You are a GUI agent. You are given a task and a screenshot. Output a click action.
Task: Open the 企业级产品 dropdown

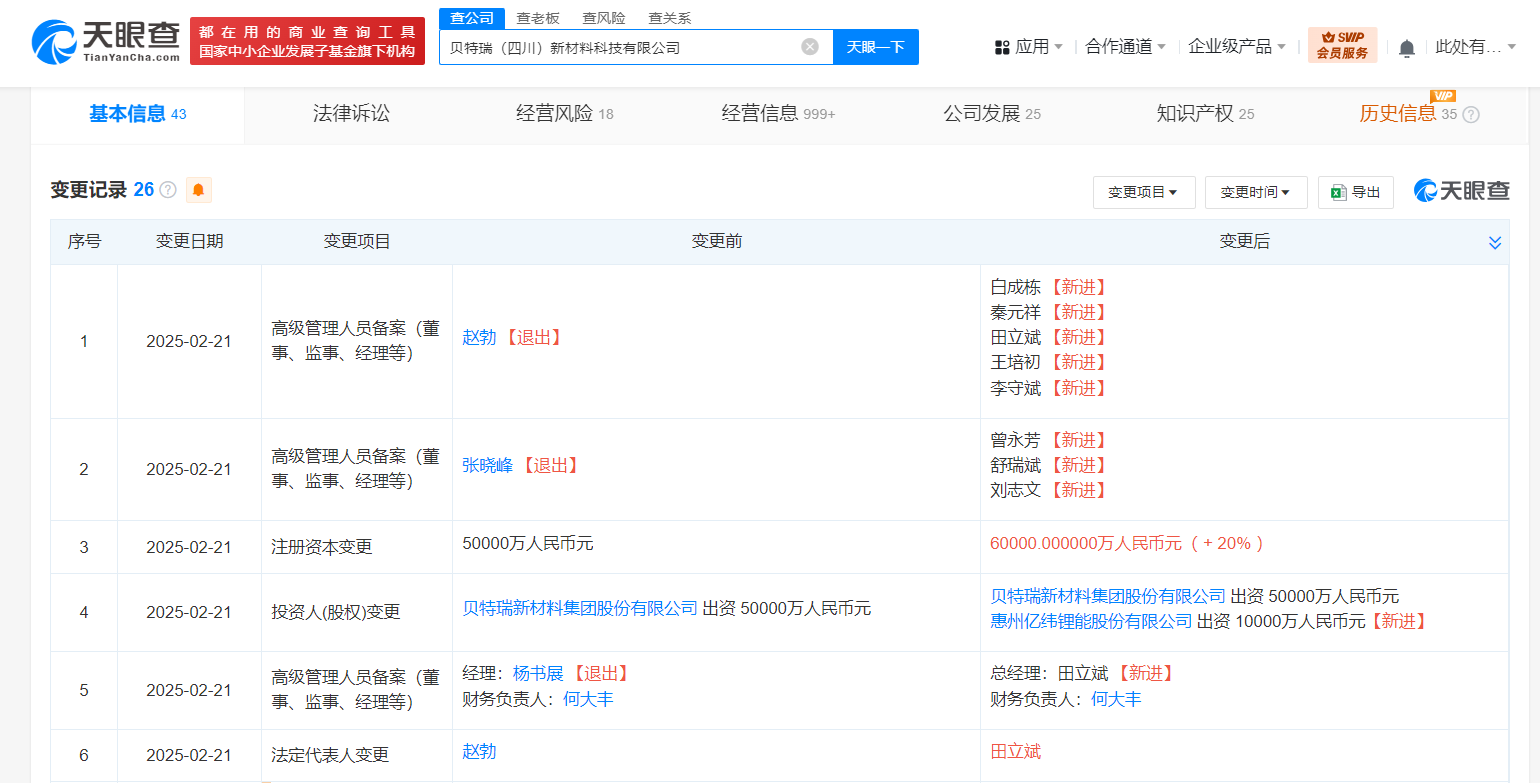click(1236, 47)
